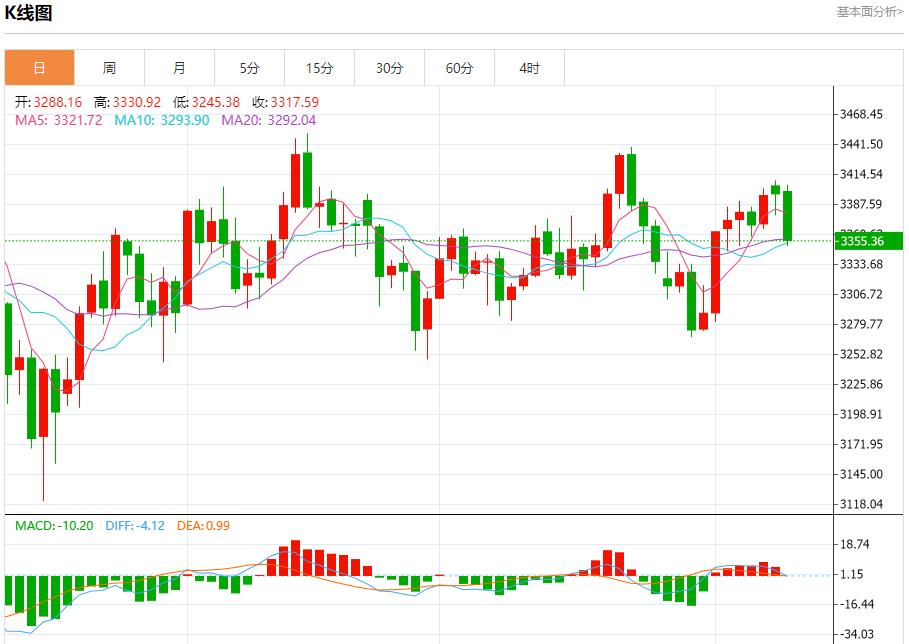Reselect the highlighted 日 daily tab
The width and height of the screenshot is (909, 644).
(39, 68)
